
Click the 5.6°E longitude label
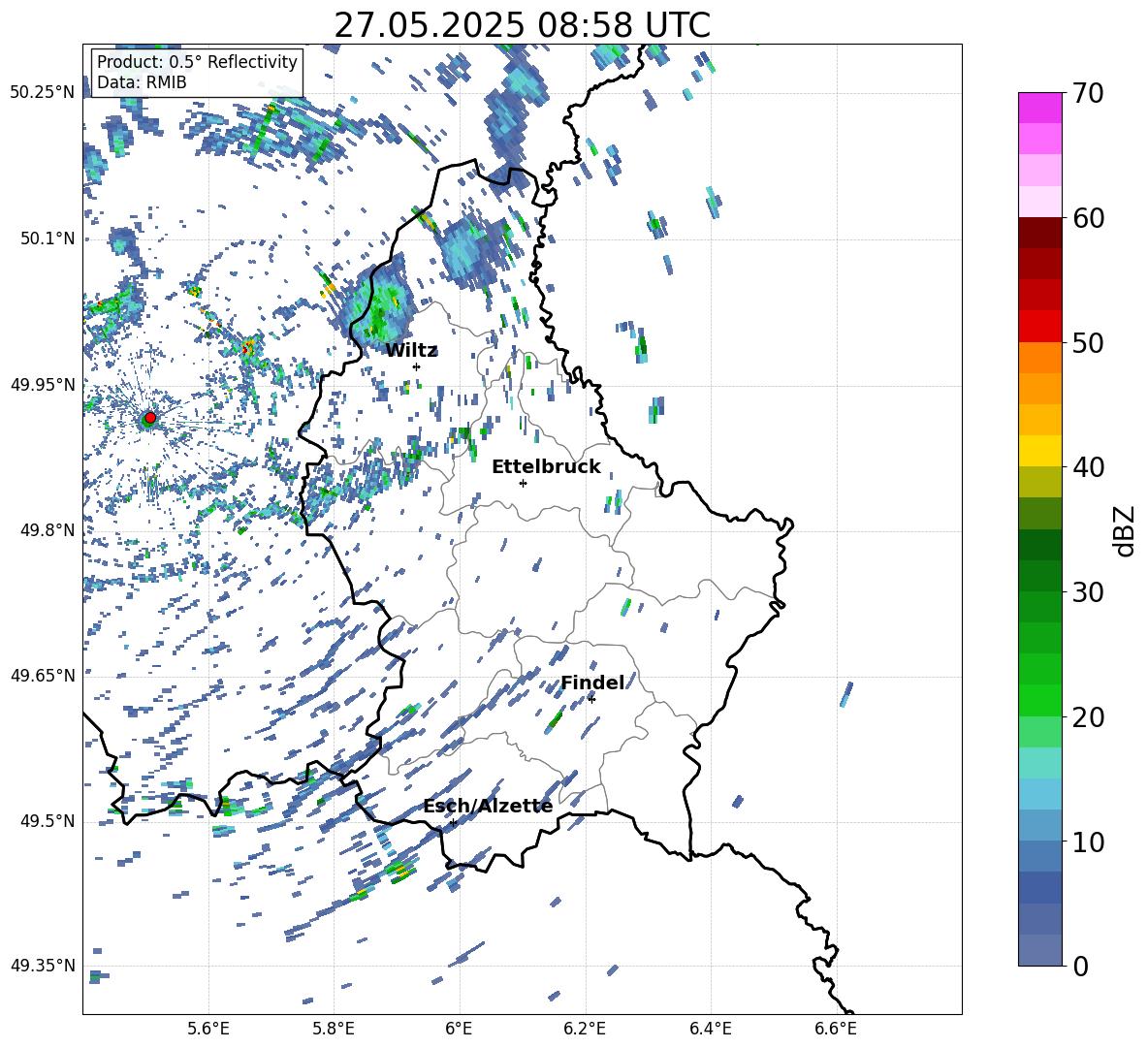(208, 1029)
